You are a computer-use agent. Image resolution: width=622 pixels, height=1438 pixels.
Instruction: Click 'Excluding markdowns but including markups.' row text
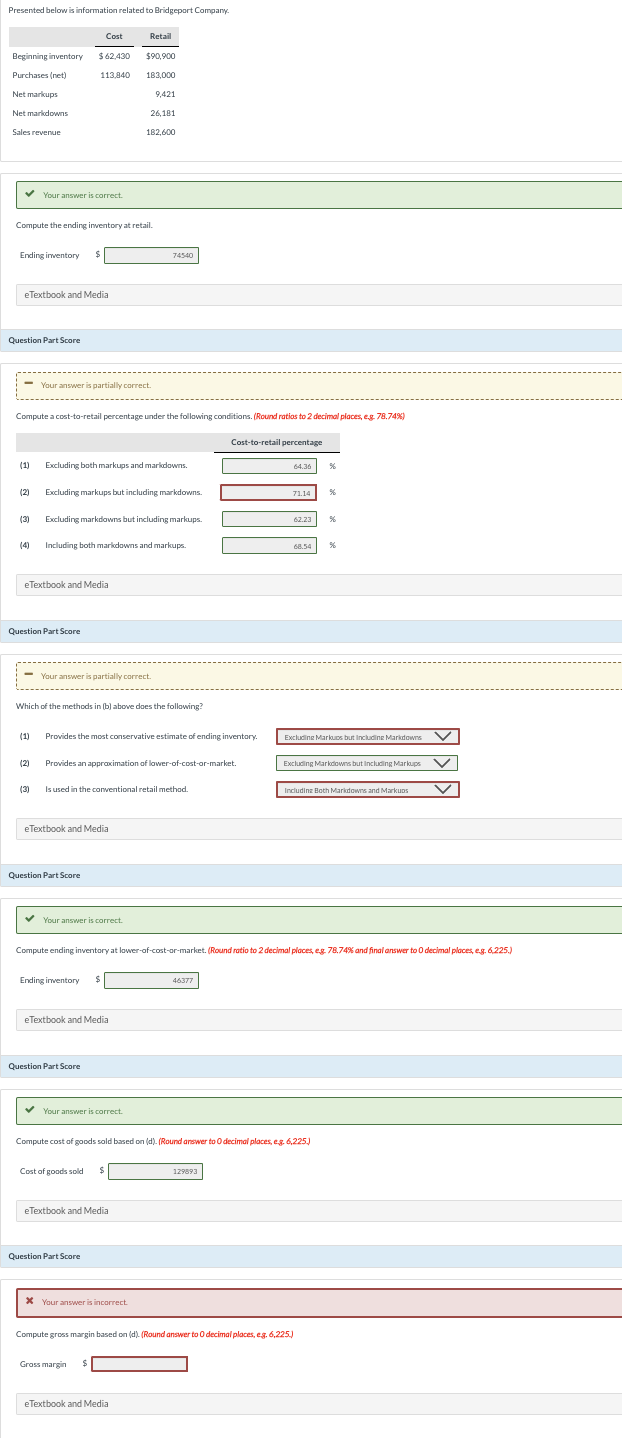[x=124, y=519]
